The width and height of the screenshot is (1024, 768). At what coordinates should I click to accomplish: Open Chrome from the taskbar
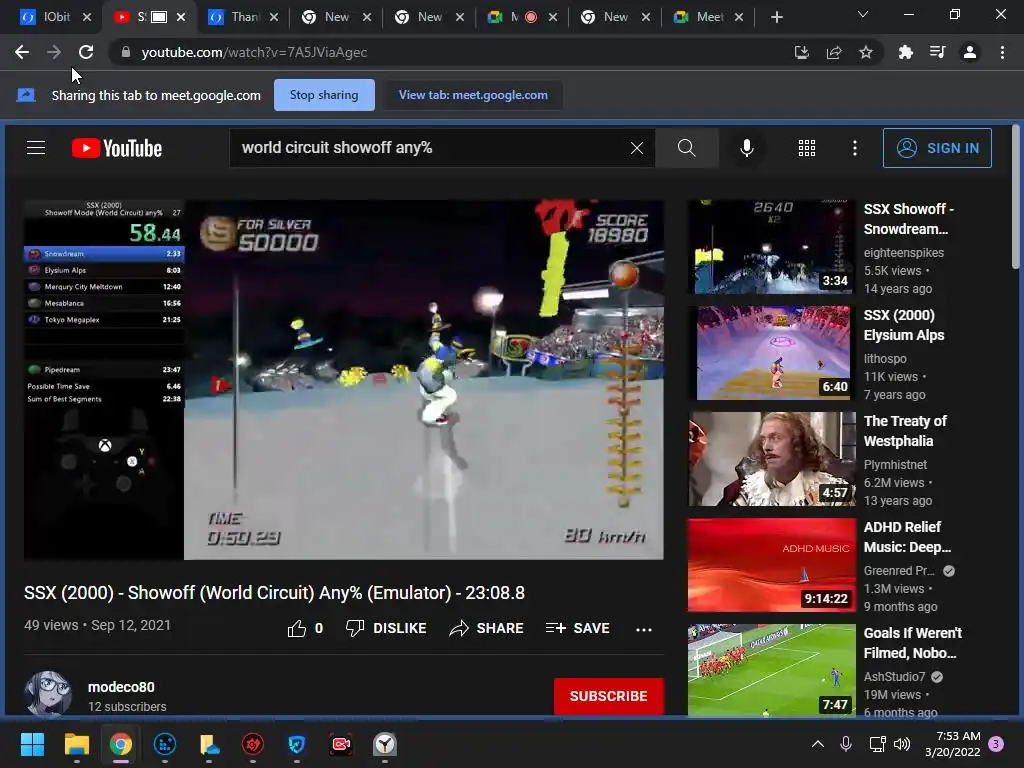click(121, 744)
